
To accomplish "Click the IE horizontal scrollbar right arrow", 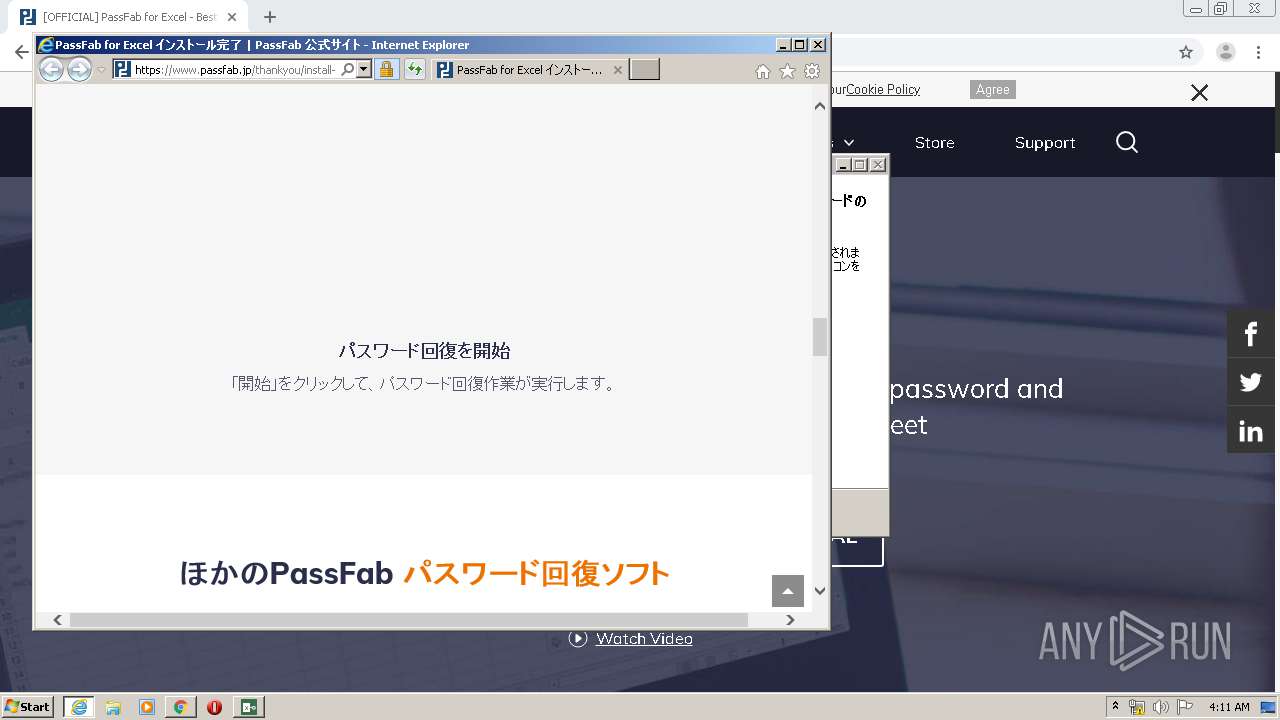I will pos(790,620).
